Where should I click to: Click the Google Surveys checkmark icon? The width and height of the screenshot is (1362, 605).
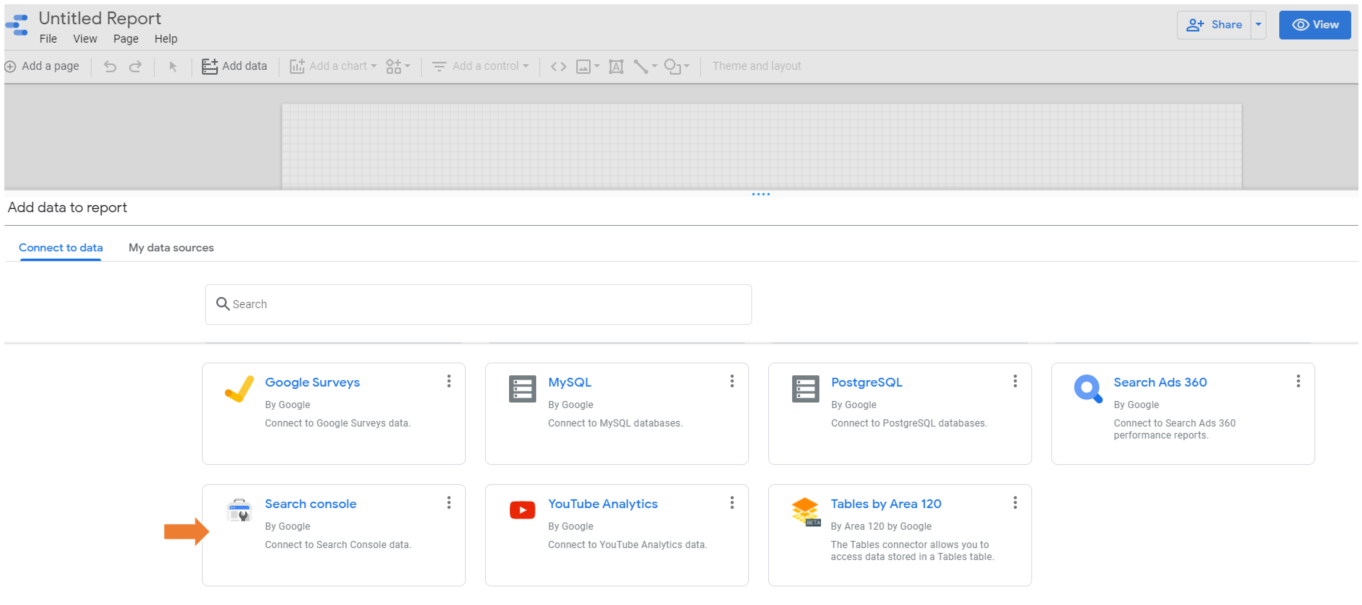pos(239,389)
